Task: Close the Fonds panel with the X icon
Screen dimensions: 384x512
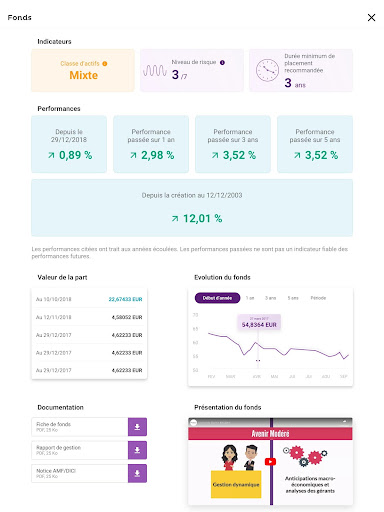Action: coord(371,18)
